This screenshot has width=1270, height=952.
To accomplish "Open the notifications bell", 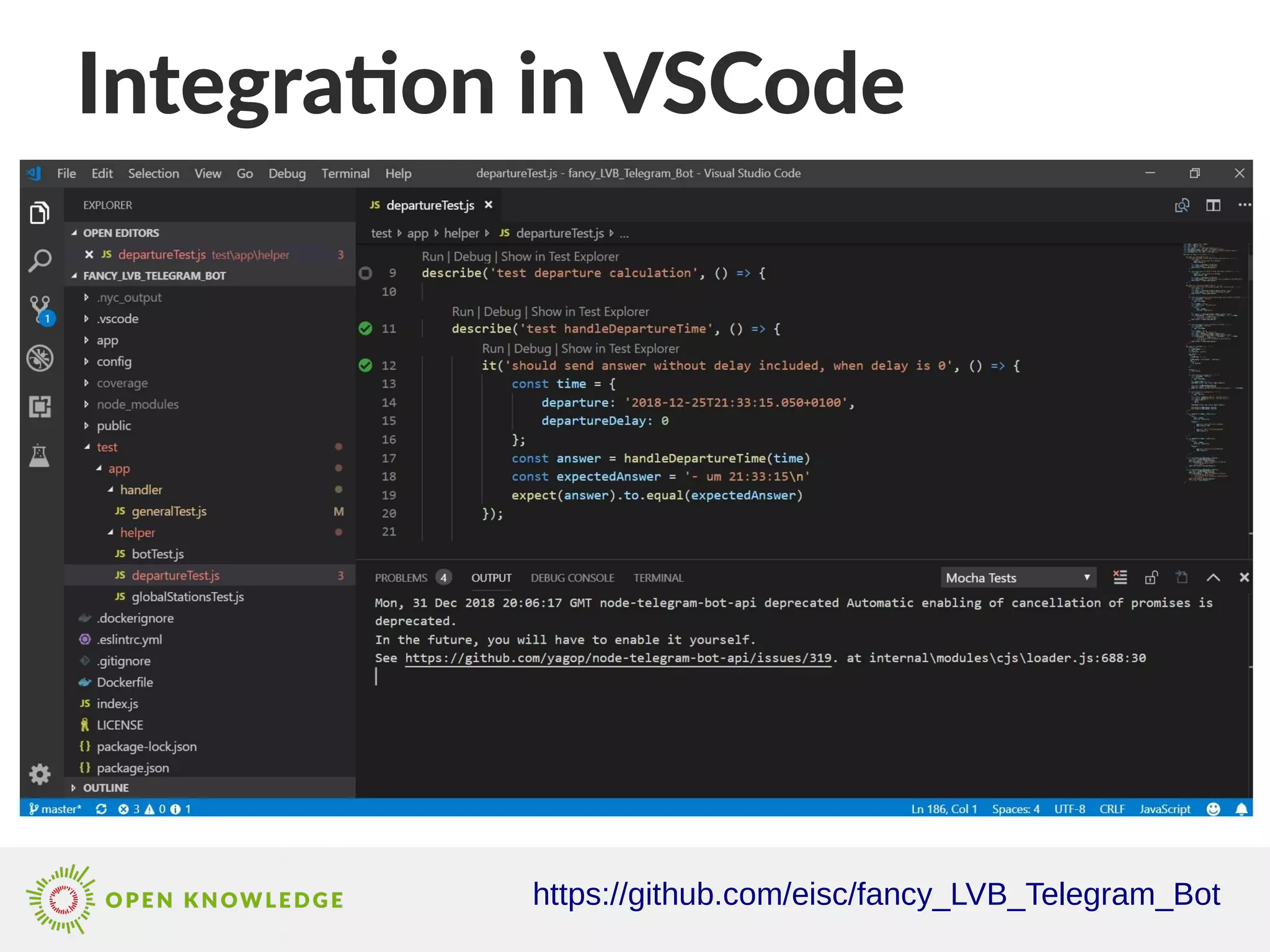I will (1241, 809).
